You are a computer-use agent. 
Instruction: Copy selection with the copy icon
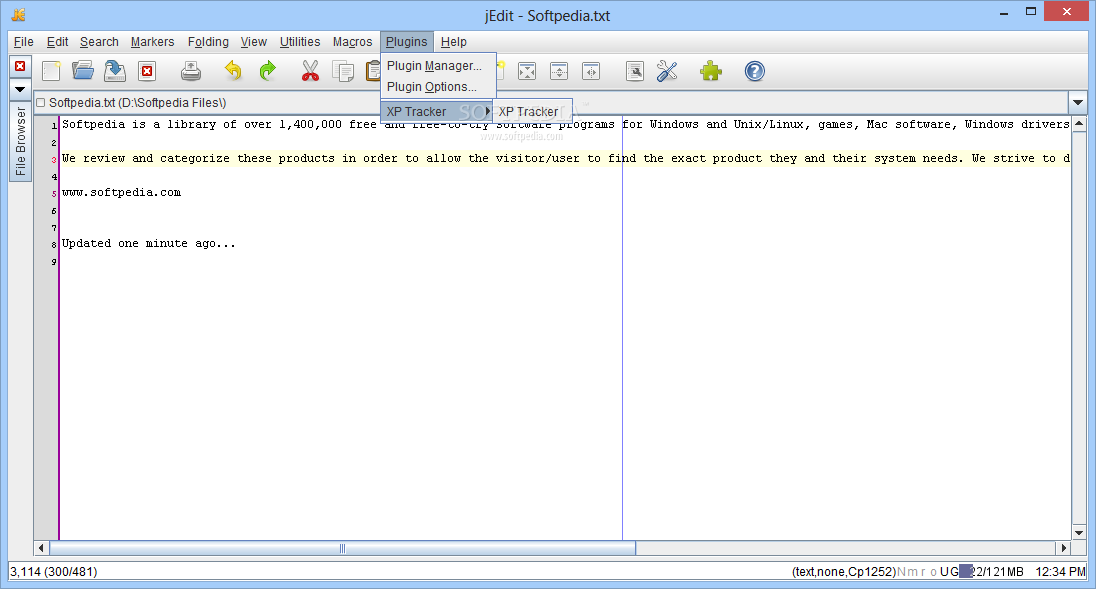click(x=342, y=71)
